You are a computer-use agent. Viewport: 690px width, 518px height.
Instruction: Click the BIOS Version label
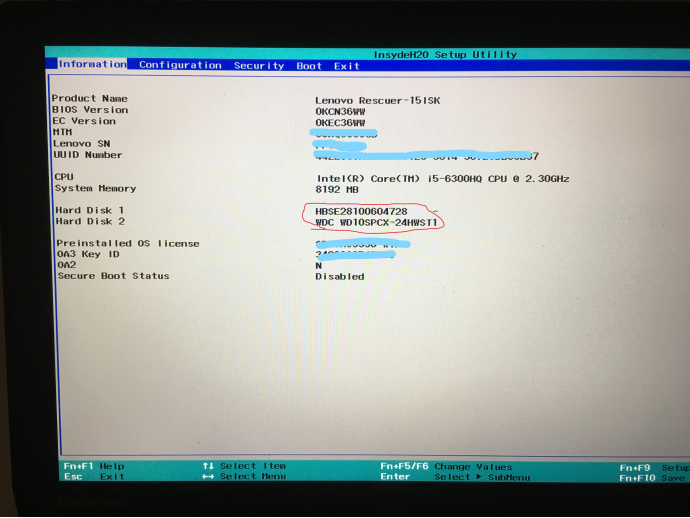point(90,110)
